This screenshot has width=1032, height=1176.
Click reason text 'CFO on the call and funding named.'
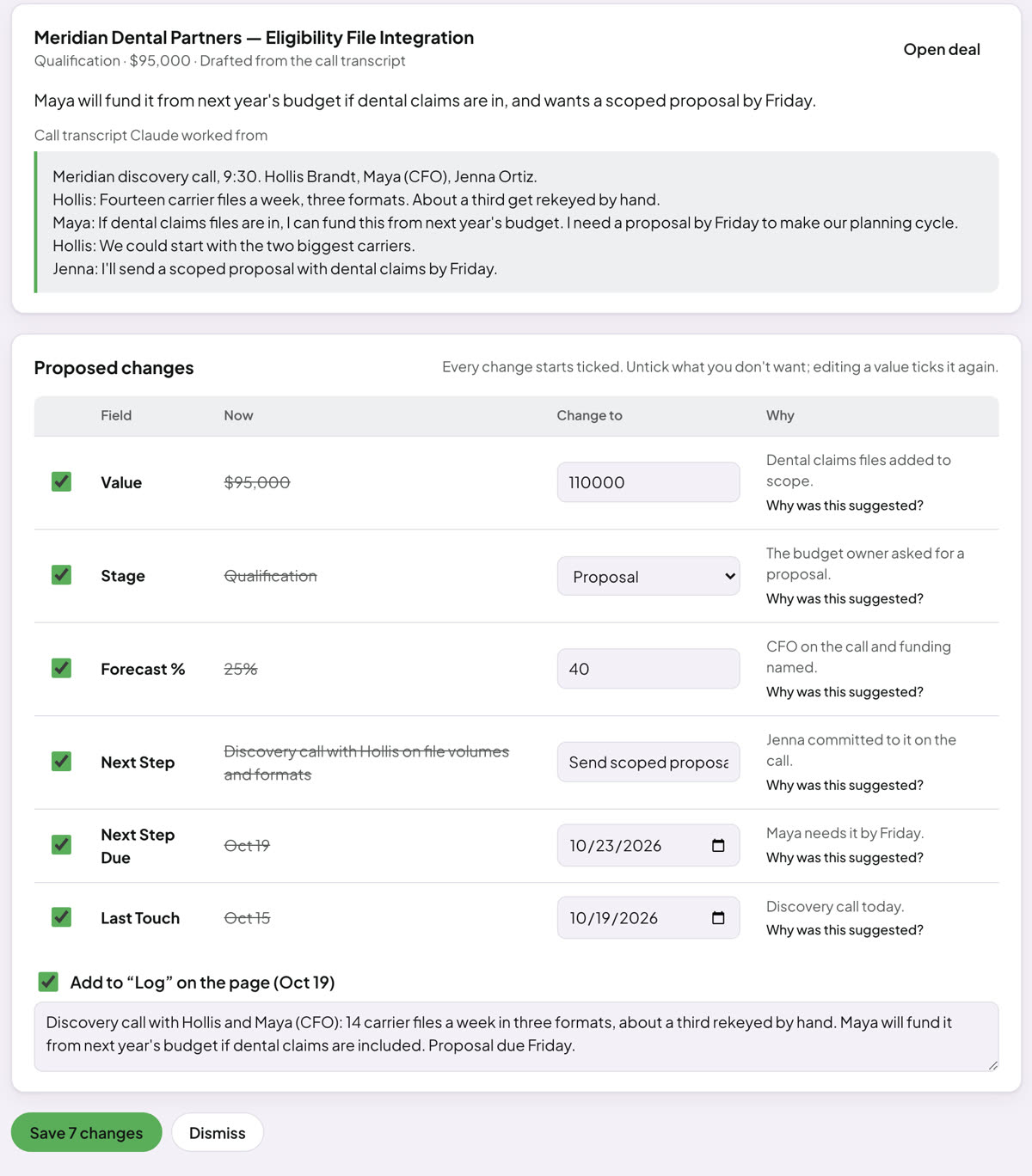click(858, 657)
